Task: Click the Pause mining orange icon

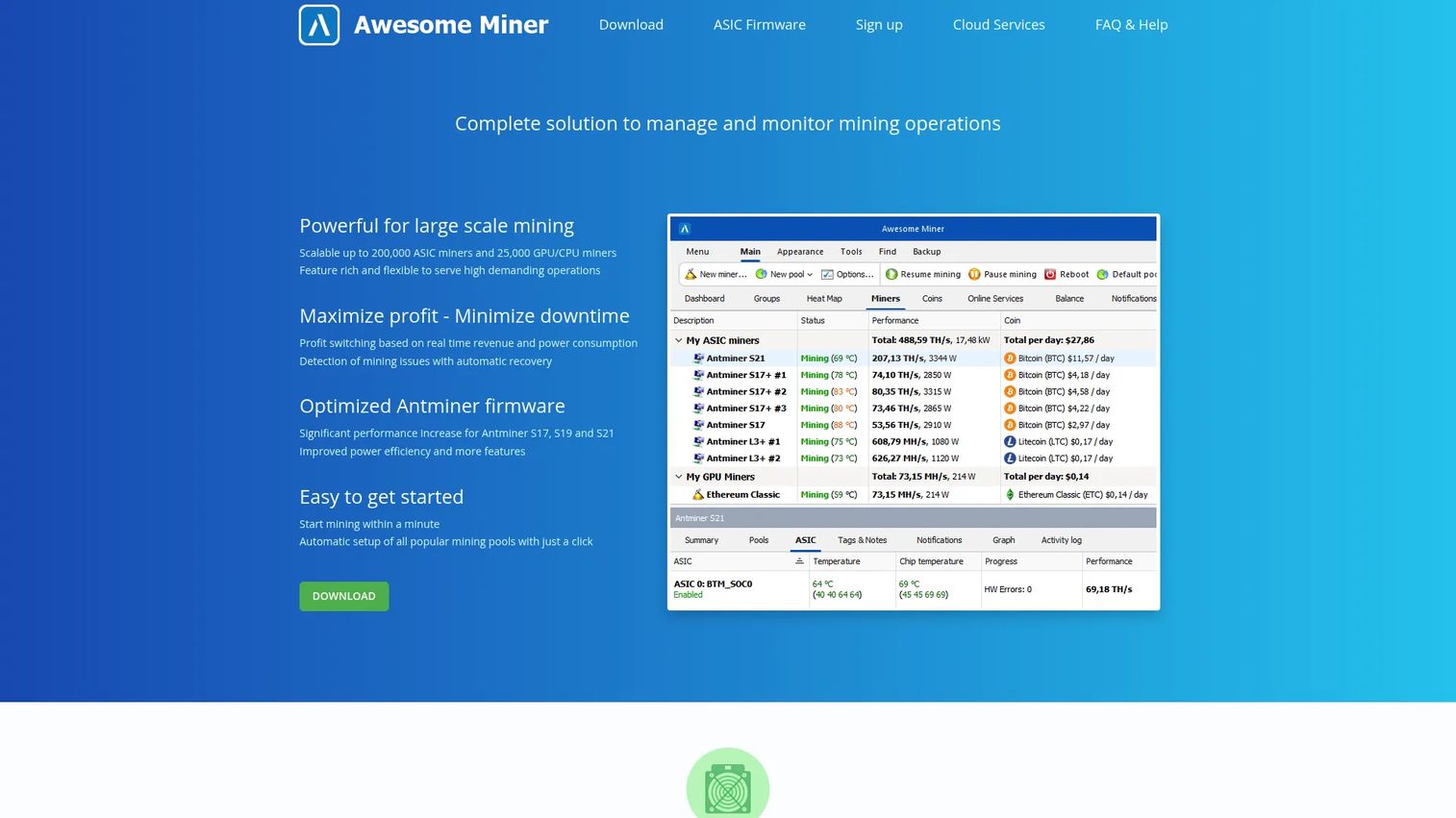Action: [x=974, y=274]
